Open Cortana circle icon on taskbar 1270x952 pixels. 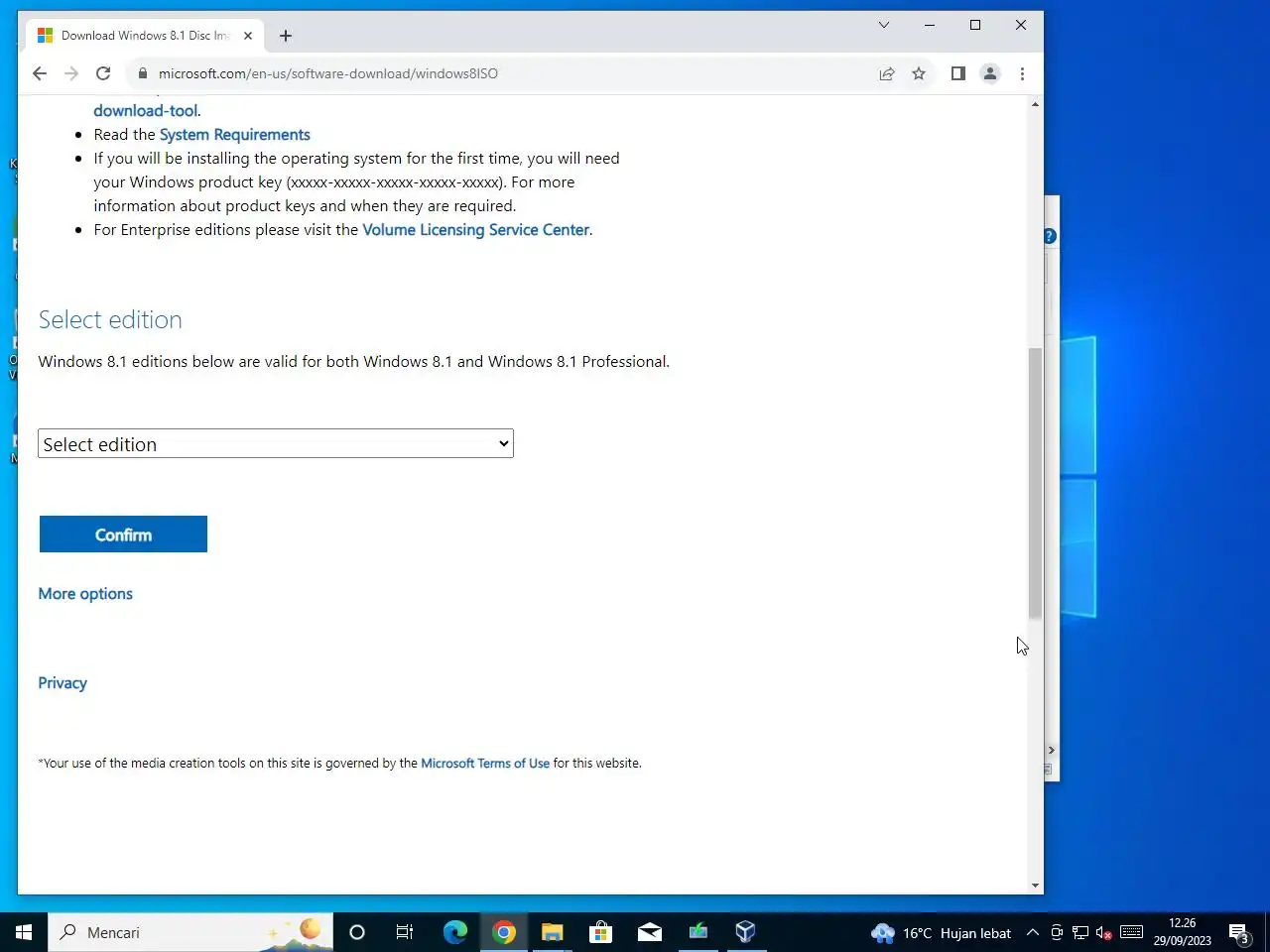(357, 932)
